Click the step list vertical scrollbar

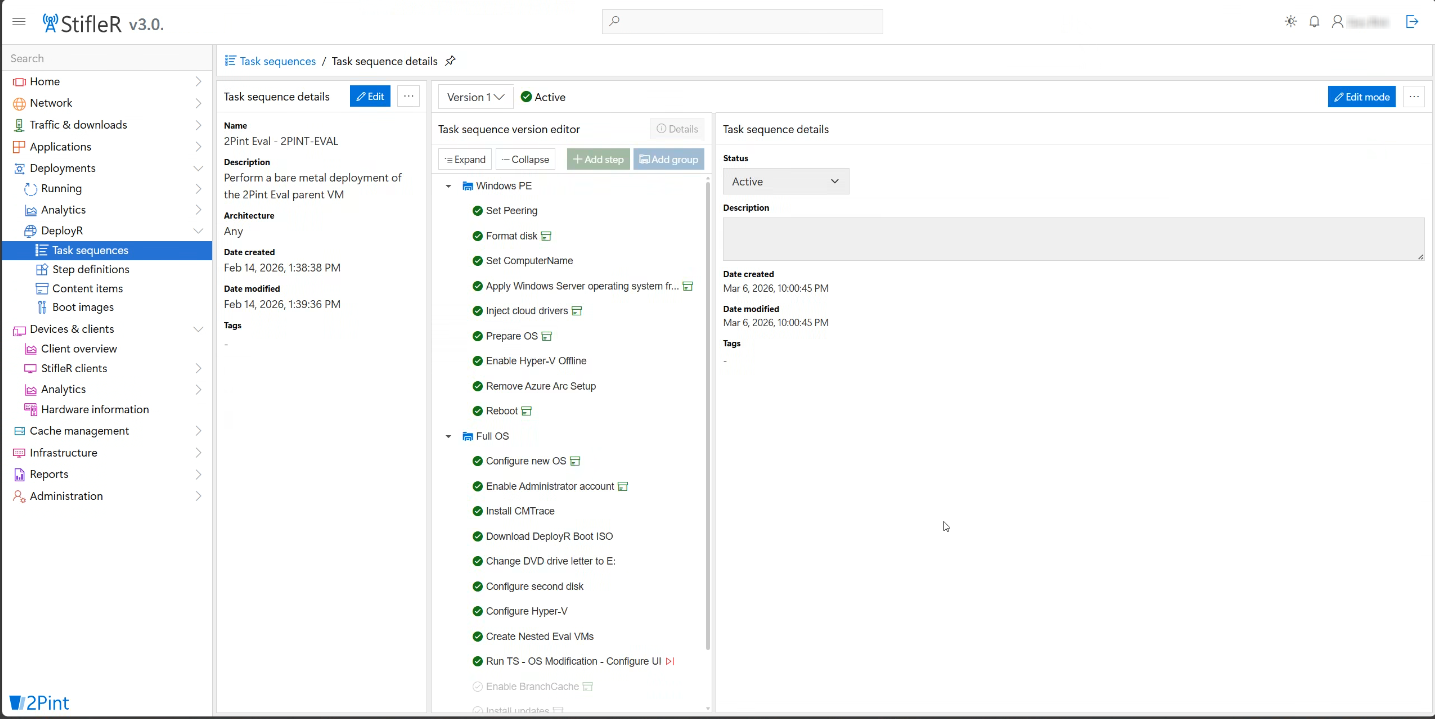coord(708,415)
